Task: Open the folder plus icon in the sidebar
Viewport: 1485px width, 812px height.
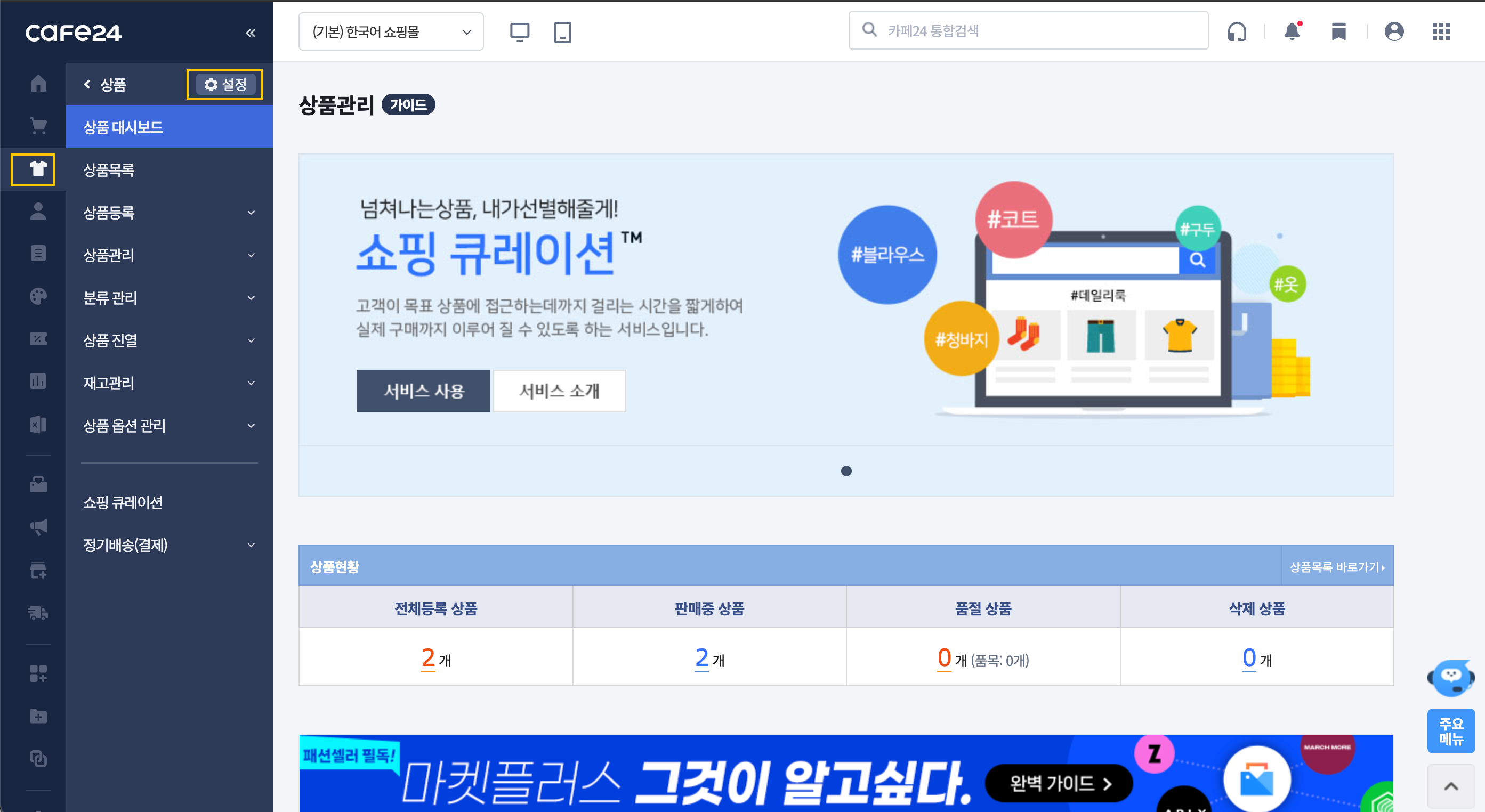Action: (x=38, y=716)
